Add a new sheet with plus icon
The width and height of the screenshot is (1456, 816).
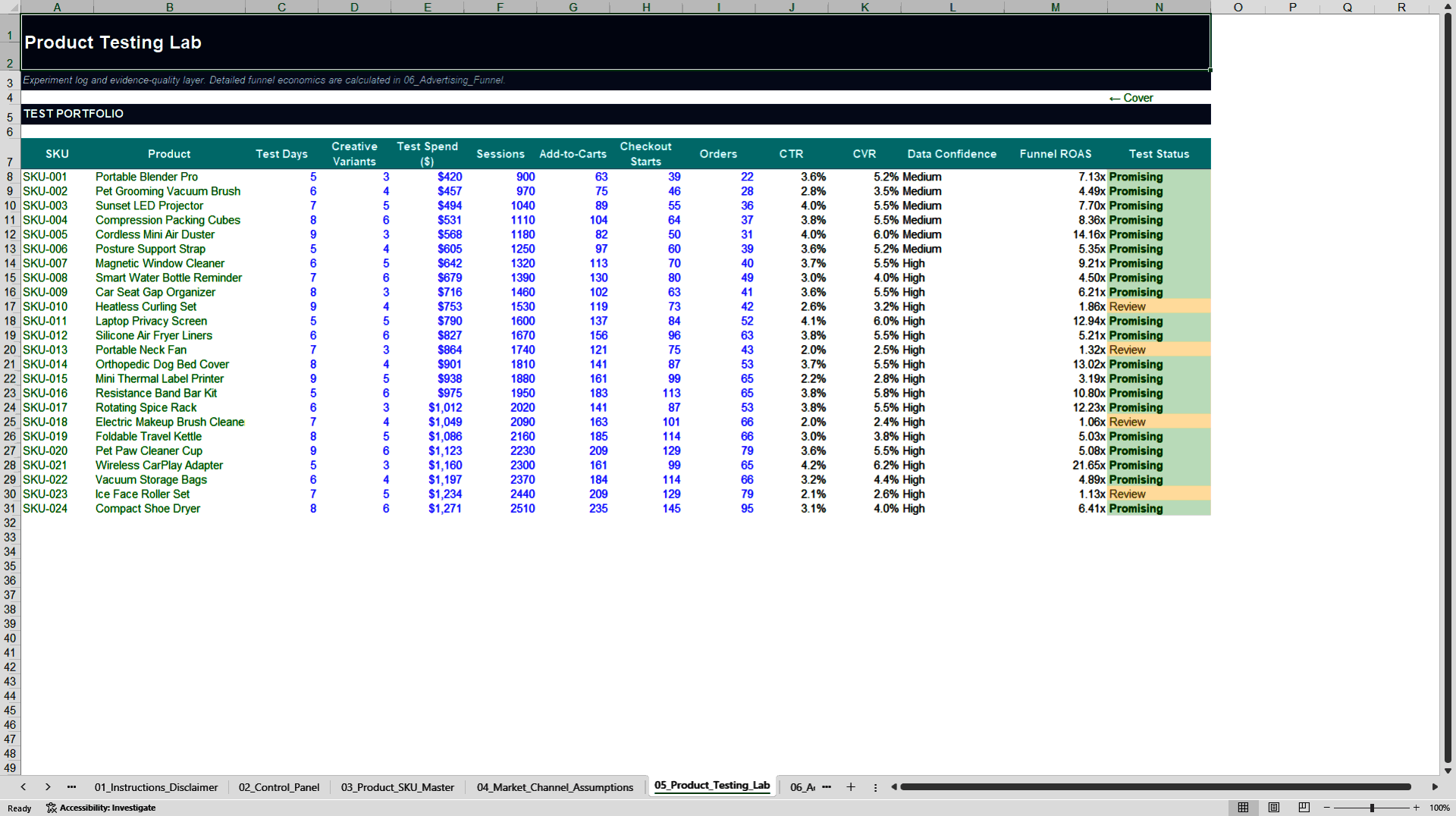tap(851, 787)
